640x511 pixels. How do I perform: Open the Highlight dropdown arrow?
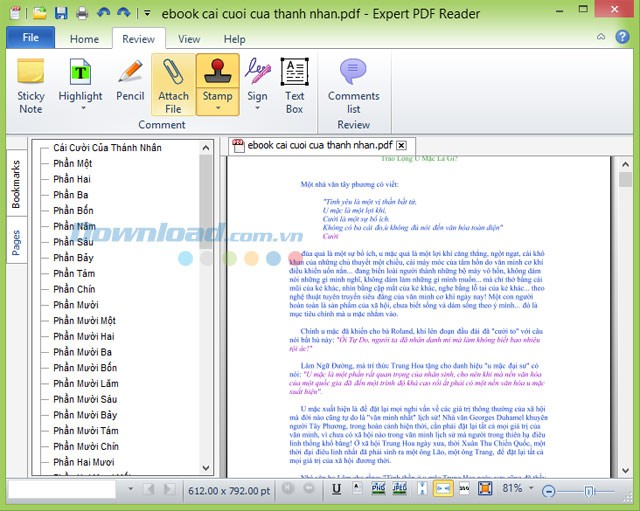coord(83,108)
